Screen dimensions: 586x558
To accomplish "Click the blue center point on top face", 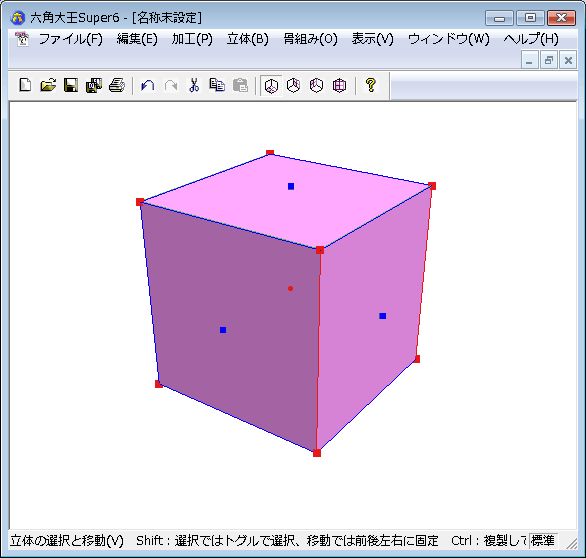I will click(x=291, y=186).
